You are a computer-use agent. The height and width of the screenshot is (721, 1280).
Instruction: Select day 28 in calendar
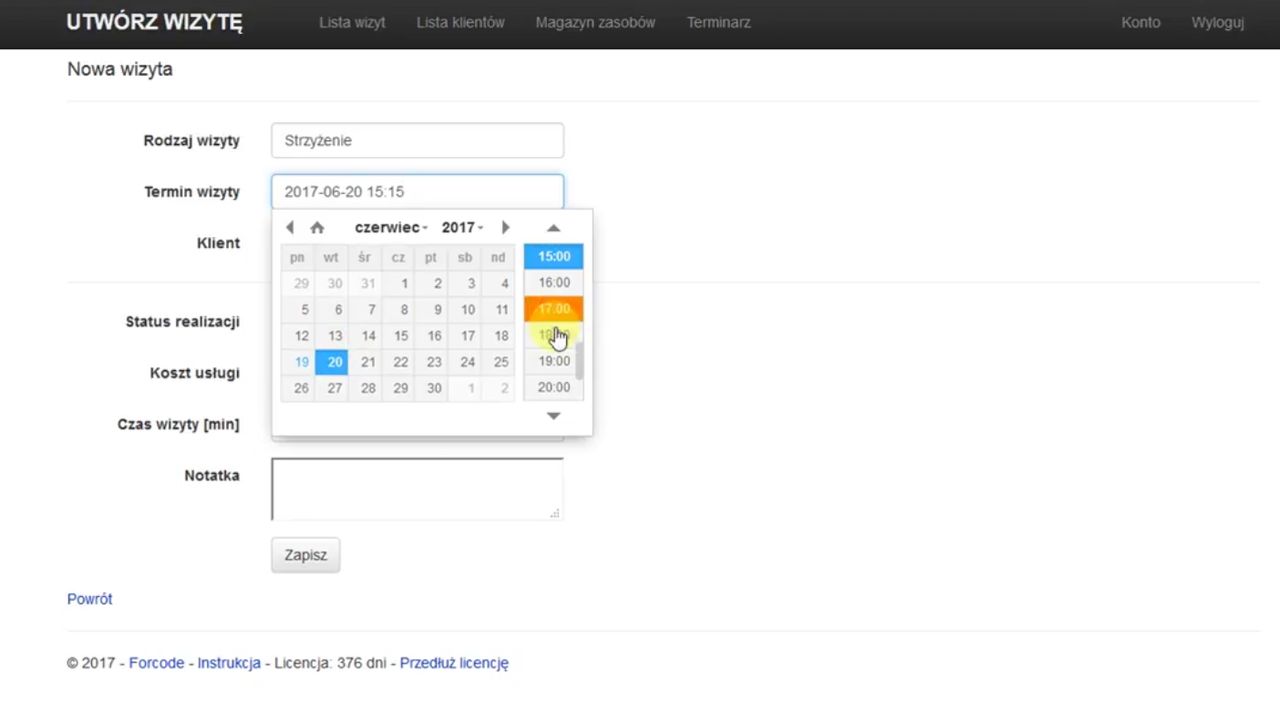click(x=365, y=388)
